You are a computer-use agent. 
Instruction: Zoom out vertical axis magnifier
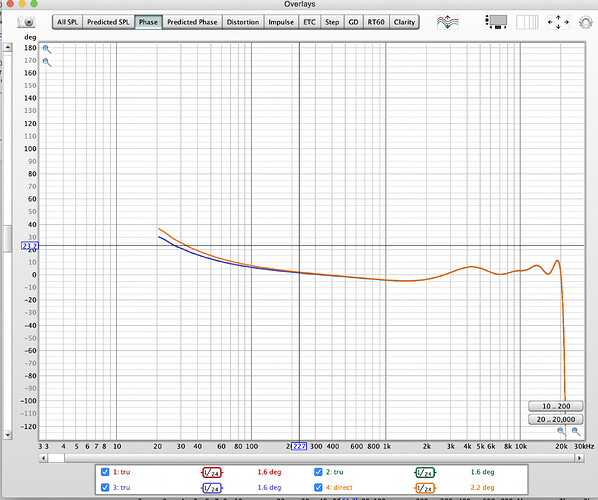point(47,62)
